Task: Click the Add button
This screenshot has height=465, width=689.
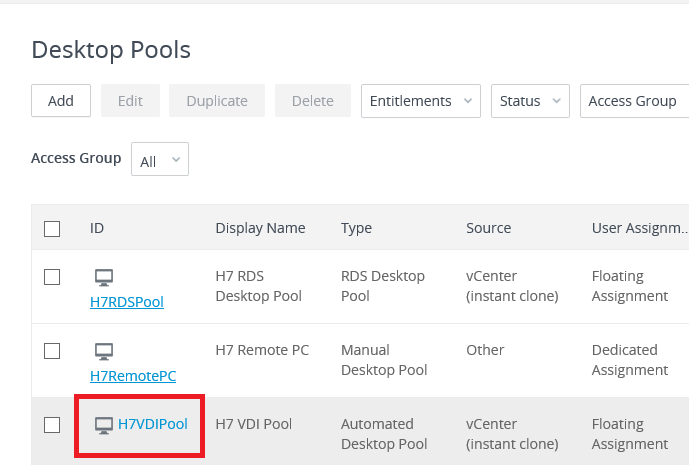Action: click(61, 101)
